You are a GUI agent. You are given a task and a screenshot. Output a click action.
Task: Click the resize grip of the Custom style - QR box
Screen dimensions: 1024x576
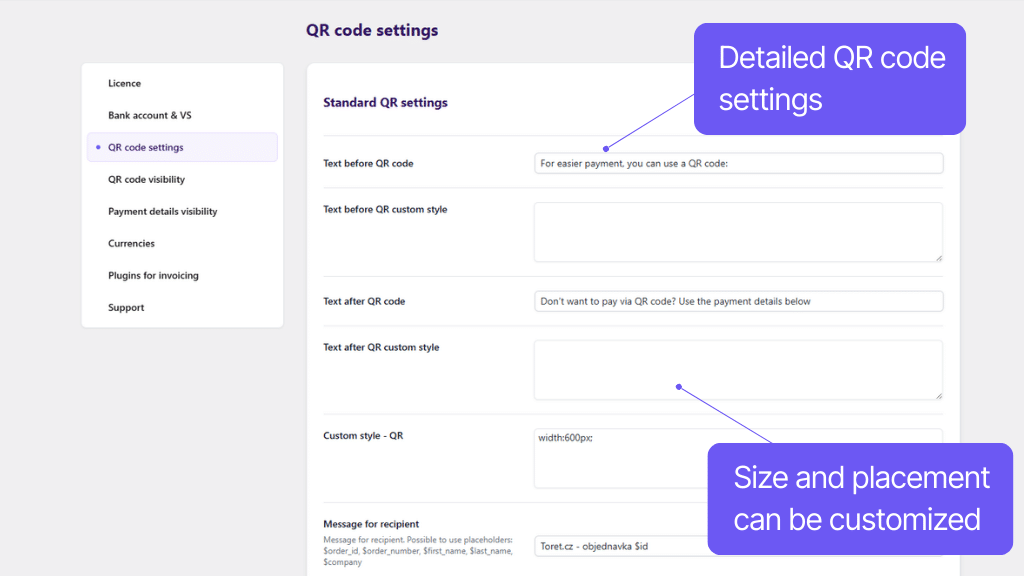(x=938, y=486)
